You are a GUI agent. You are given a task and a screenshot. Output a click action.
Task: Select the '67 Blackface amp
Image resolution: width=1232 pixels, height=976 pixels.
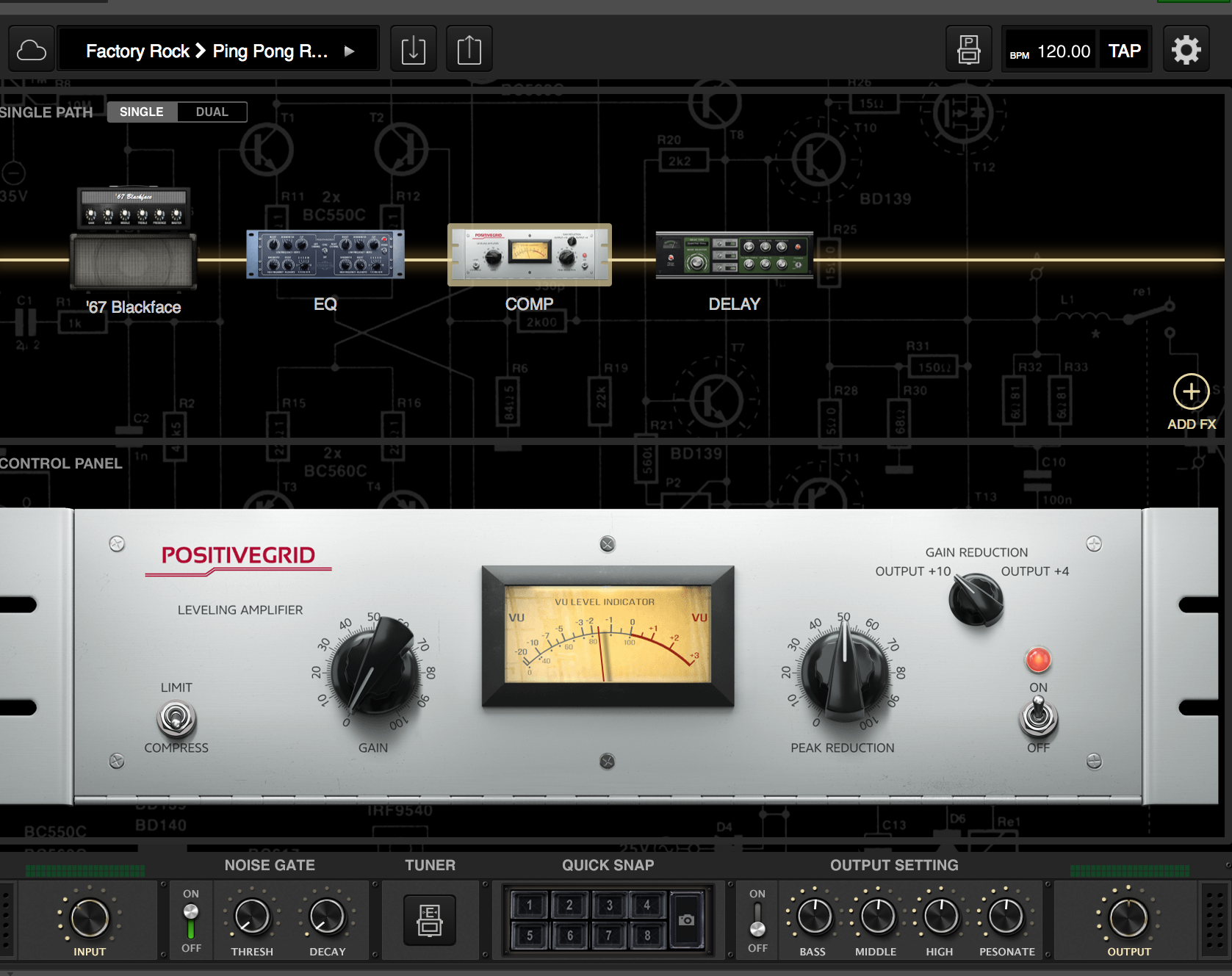coord(134,238)
